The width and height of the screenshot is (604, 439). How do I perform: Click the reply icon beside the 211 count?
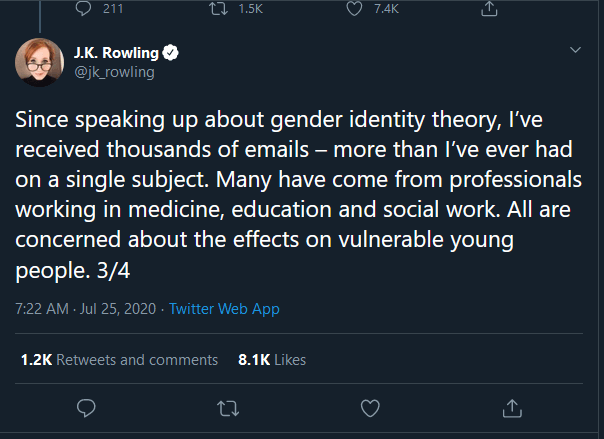84,9
